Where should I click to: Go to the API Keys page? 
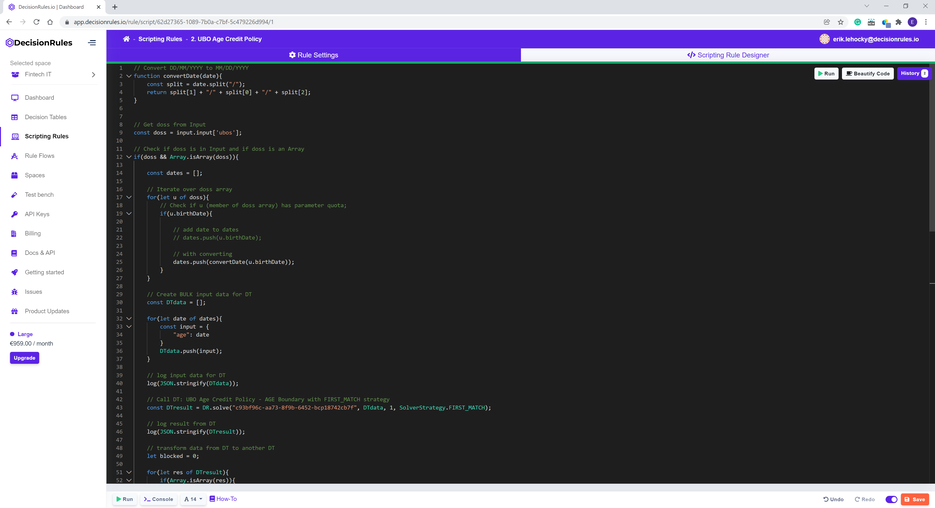[x=36, y=214]
